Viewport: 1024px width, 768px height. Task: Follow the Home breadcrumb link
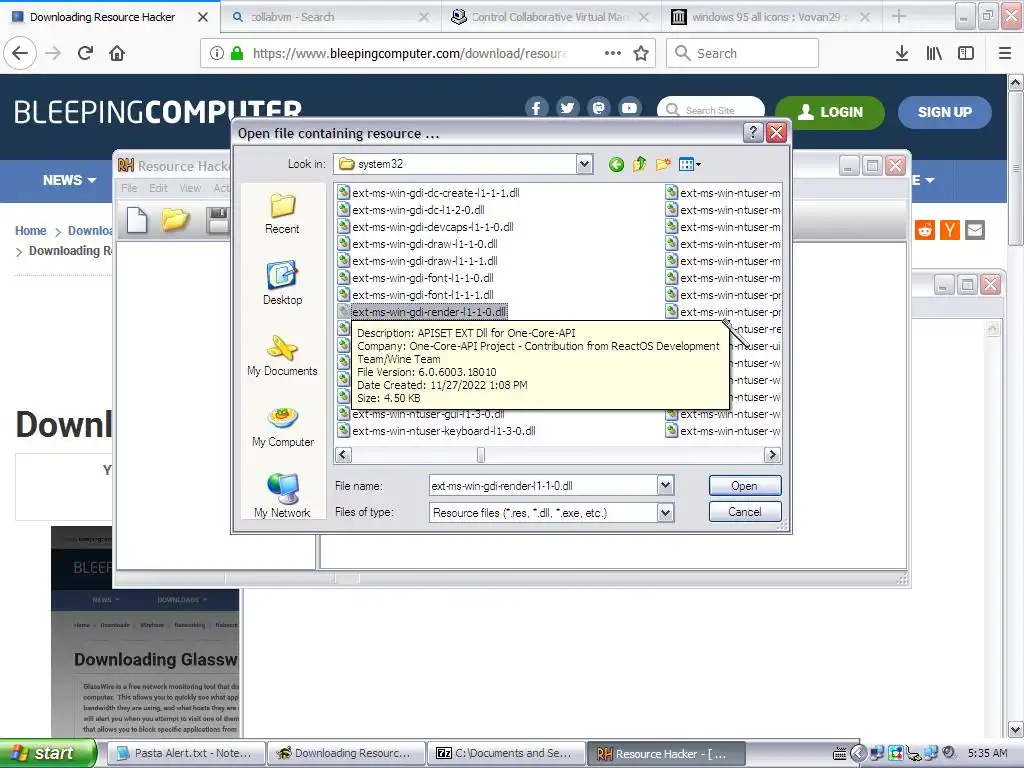(x=31, y=231)
